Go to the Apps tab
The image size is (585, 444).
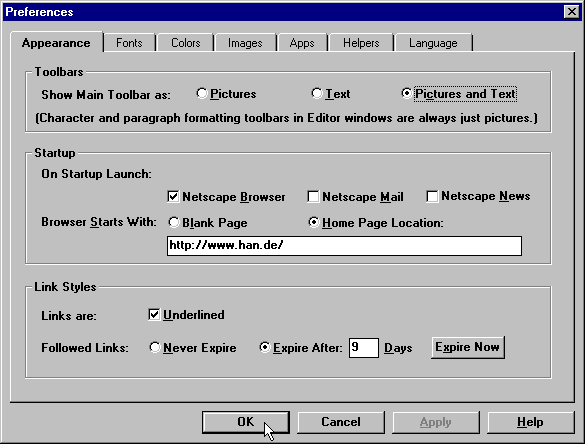click(x=302, y=43)
